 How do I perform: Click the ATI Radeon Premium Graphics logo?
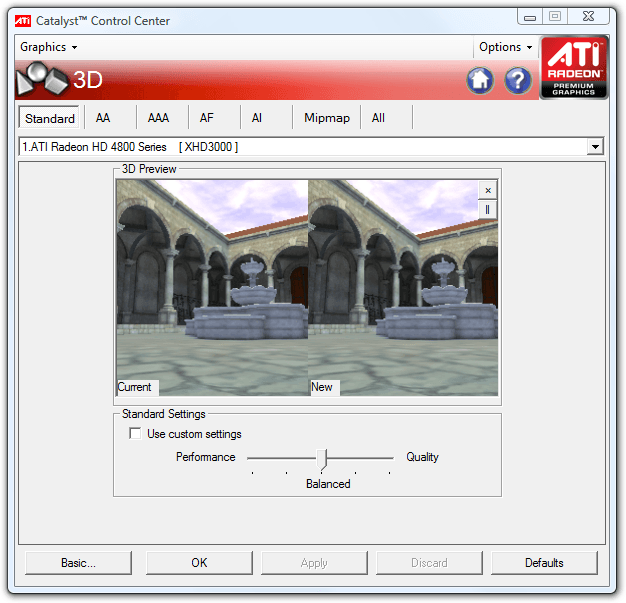(x=574, y=67)
